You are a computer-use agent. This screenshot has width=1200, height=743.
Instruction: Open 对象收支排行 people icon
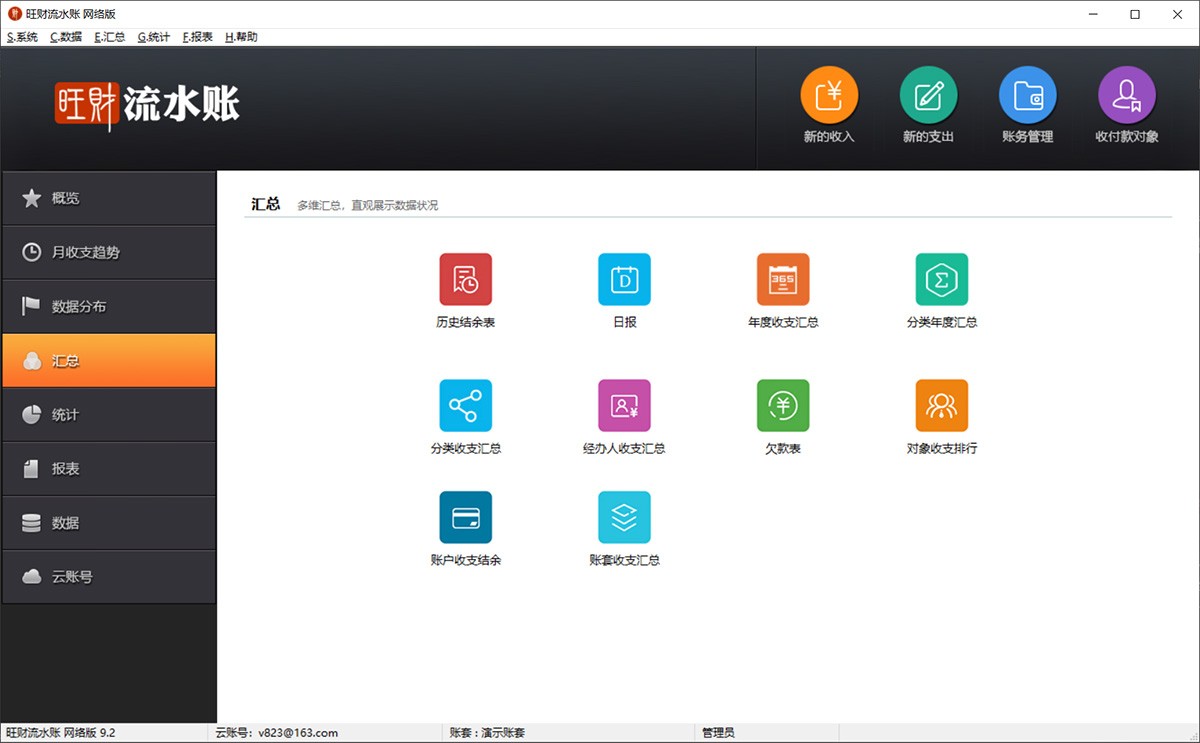point(942,405)
